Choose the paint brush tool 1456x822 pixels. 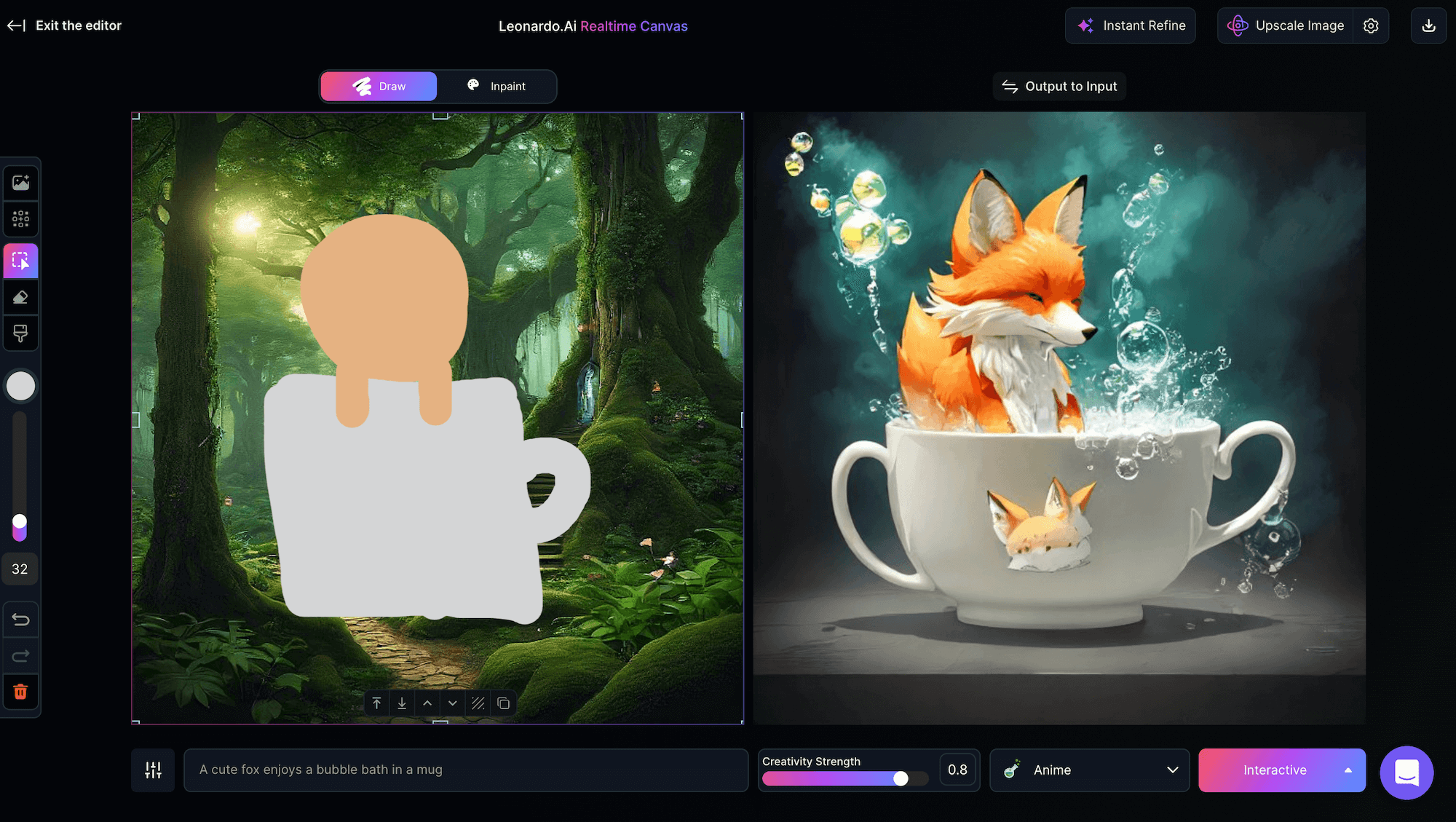point(20,333)
